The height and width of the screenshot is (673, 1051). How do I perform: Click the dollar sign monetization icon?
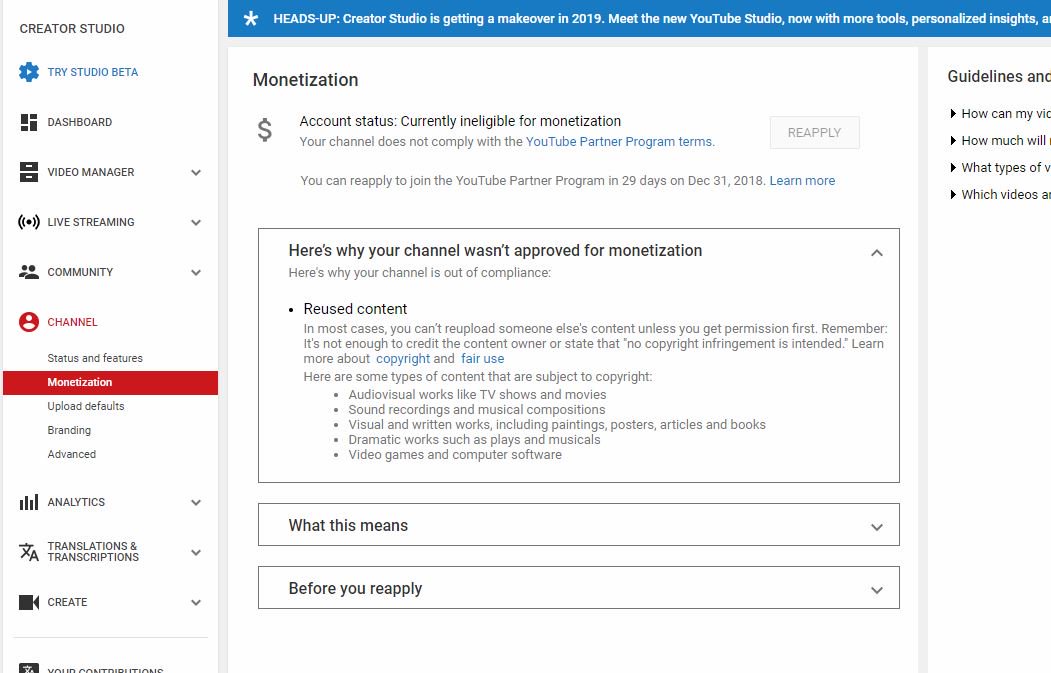click(x=265, y=130)
